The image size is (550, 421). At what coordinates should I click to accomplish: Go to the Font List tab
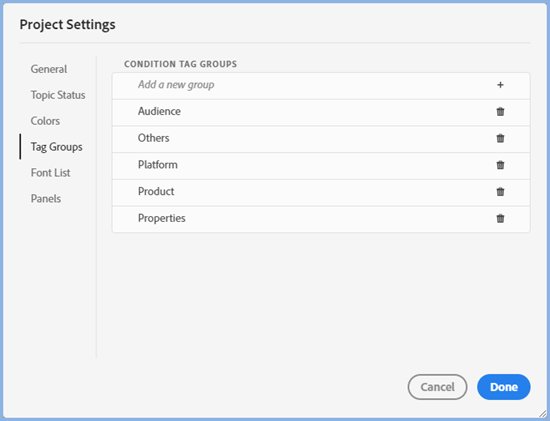[51, 173]
